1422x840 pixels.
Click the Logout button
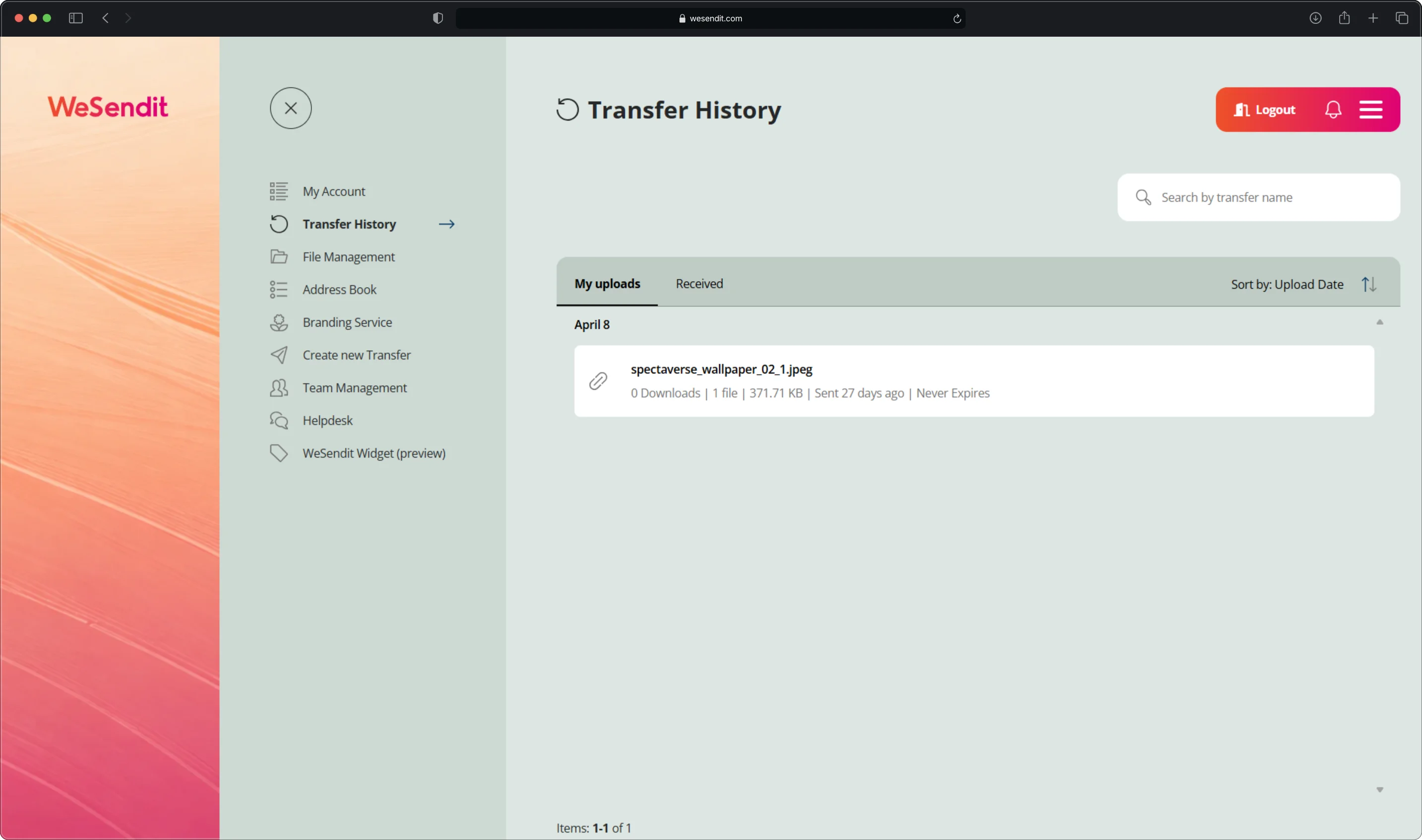click(1265, 110)
